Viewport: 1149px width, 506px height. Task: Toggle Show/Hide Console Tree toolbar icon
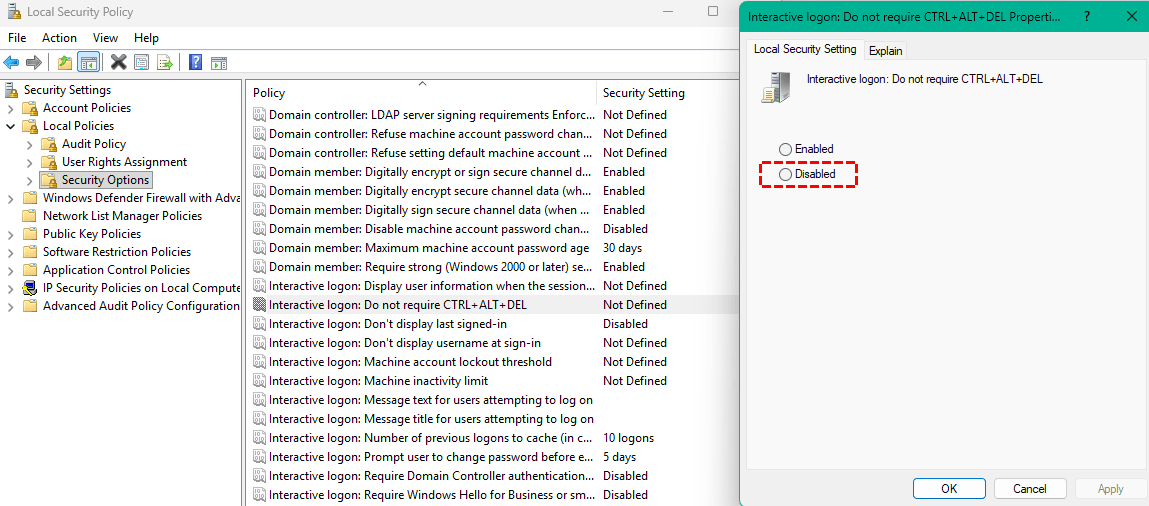[89, 62]
